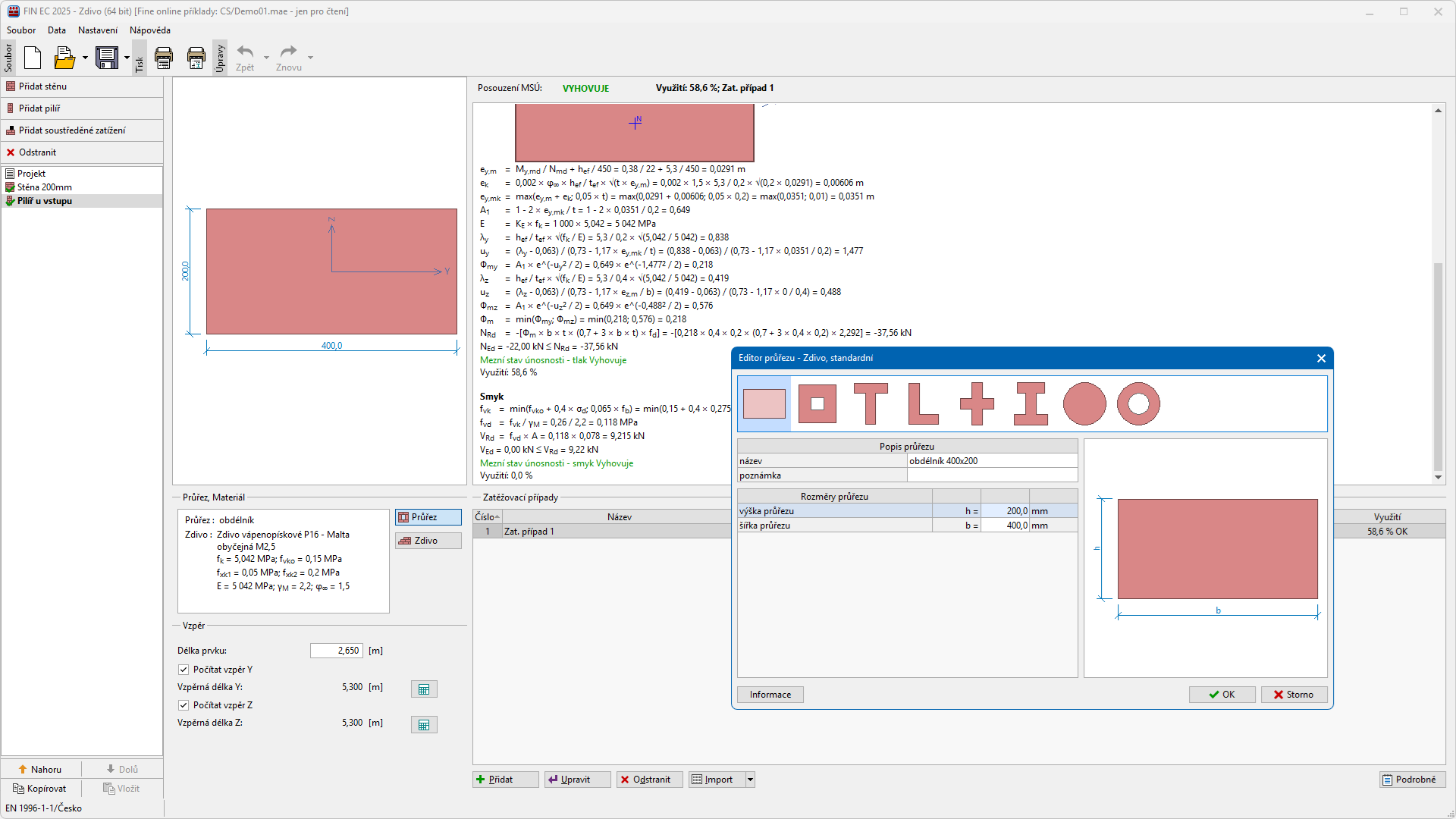Open the Nápověda menu
The height and width of the screenshot is (819, 1456).
pyautogui.click(x=149, y=30)
